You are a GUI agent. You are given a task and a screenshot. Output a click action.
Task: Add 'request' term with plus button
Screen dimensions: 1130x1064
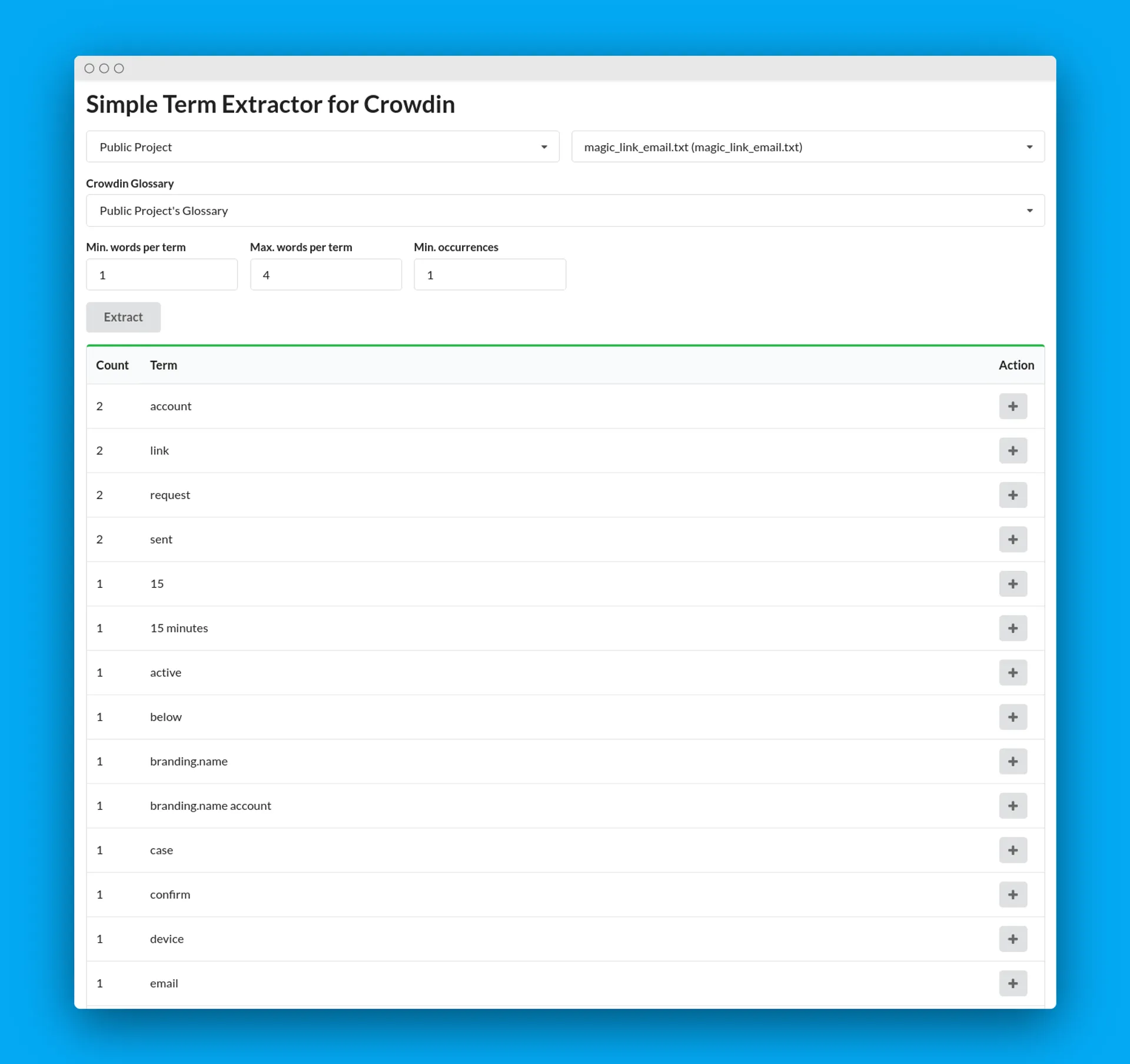tap(1012, 495)
